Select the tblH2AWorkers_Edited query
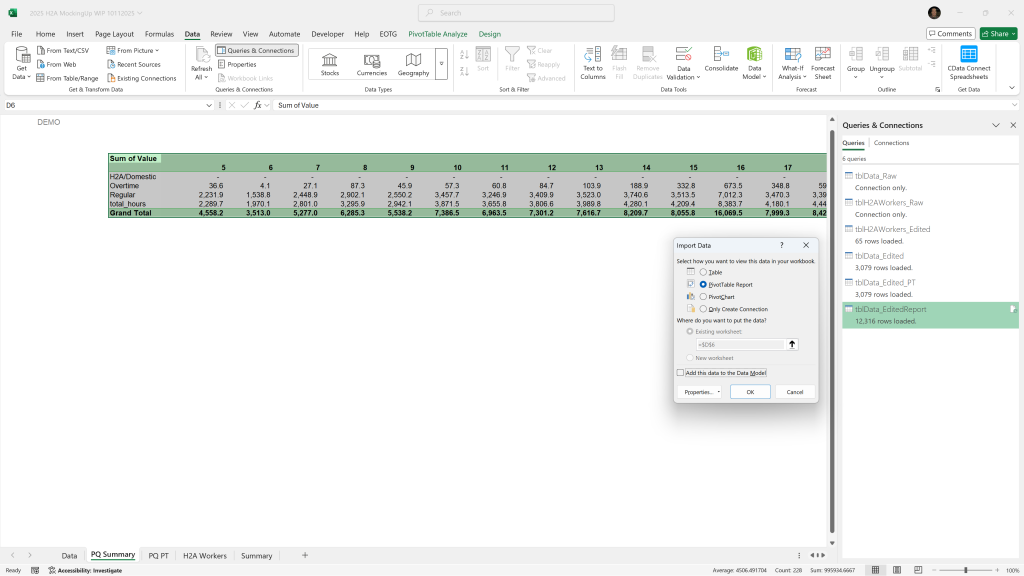The image size is (1024, 576). click(x=929, y=235)
